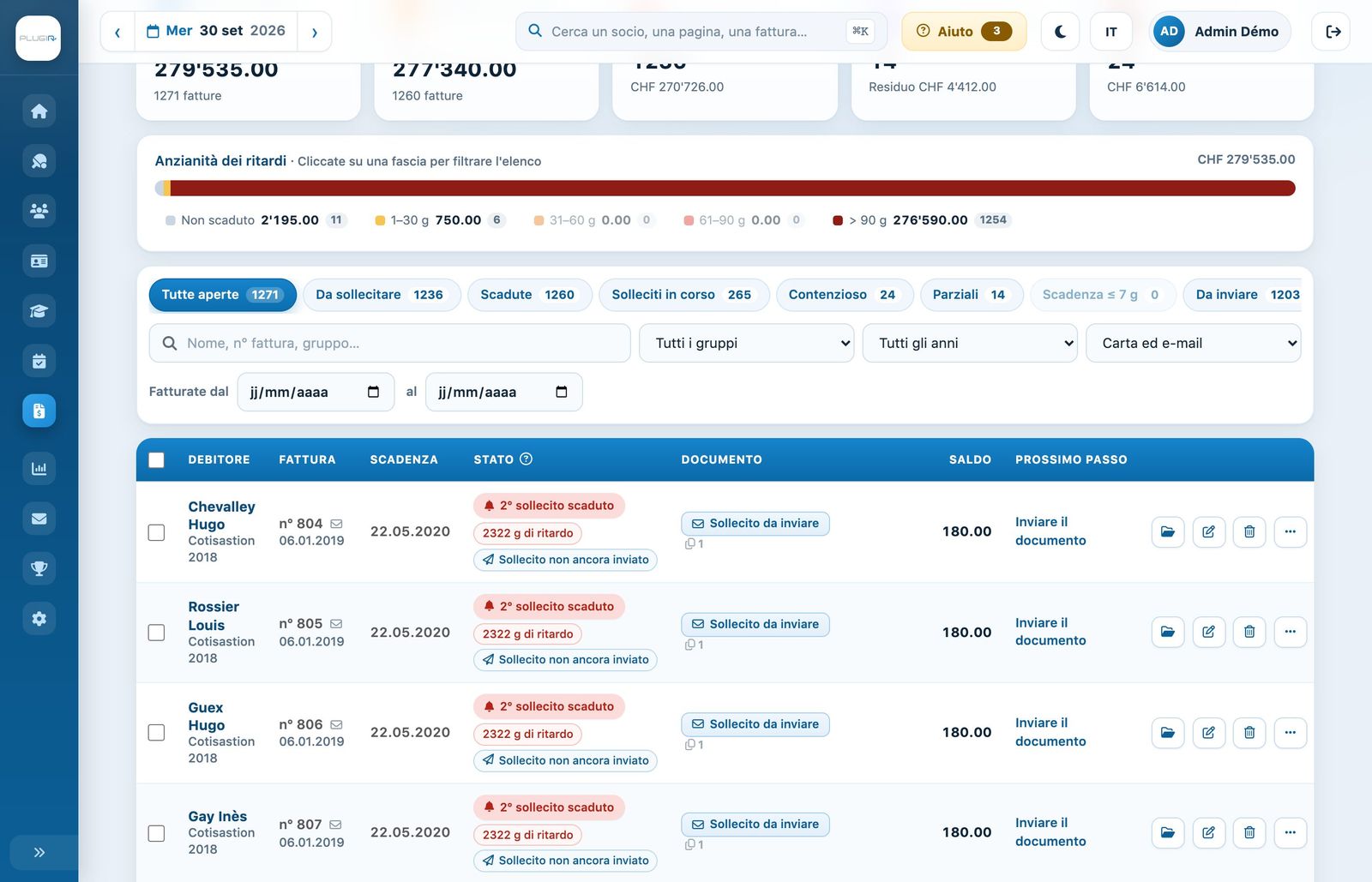Open more options for Gay Inès row
The height and width of the screenshot is (882, 1372).
pos(1291,832)
